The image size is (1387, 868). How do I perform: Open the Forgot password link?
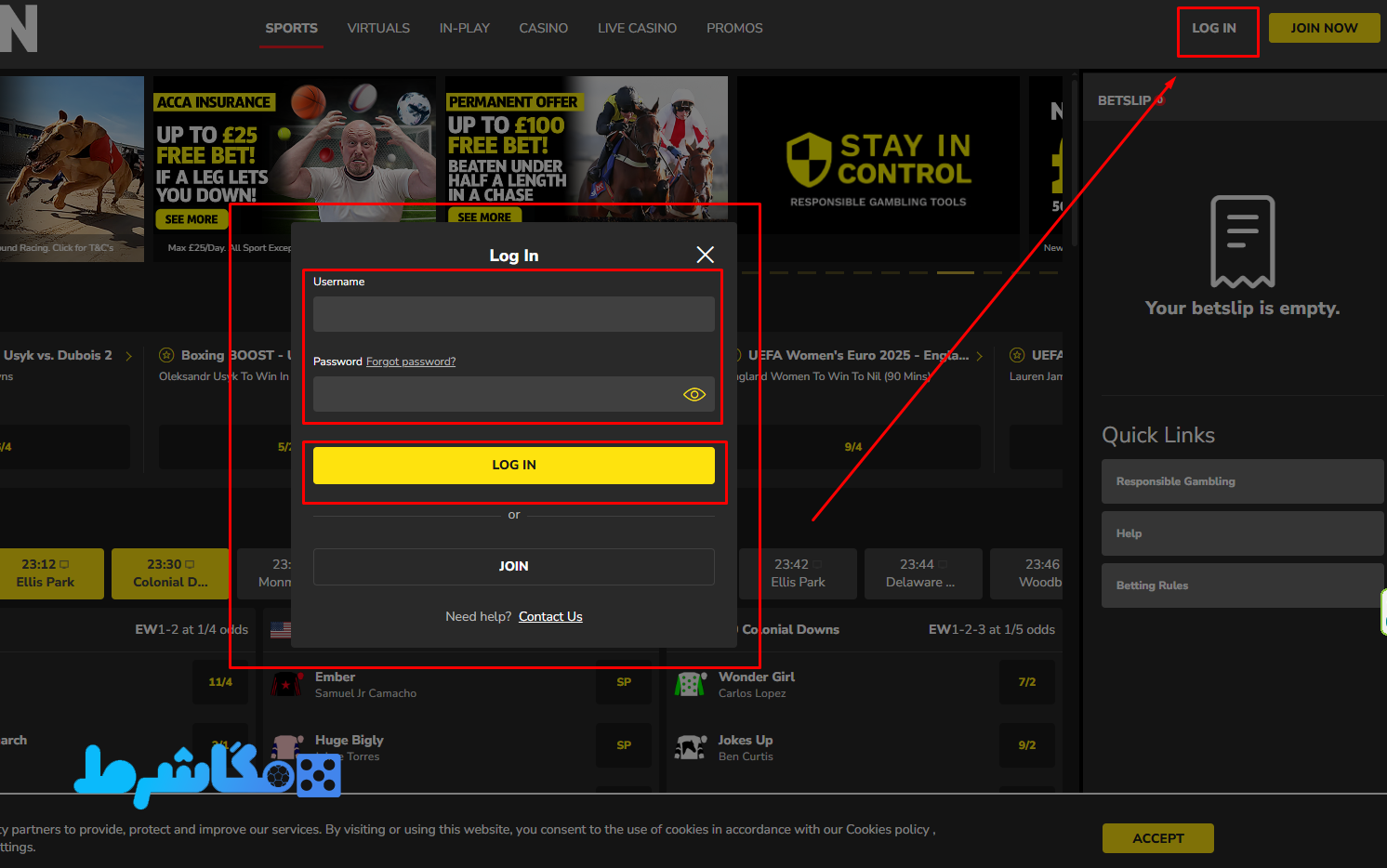(x=411, y=362)
